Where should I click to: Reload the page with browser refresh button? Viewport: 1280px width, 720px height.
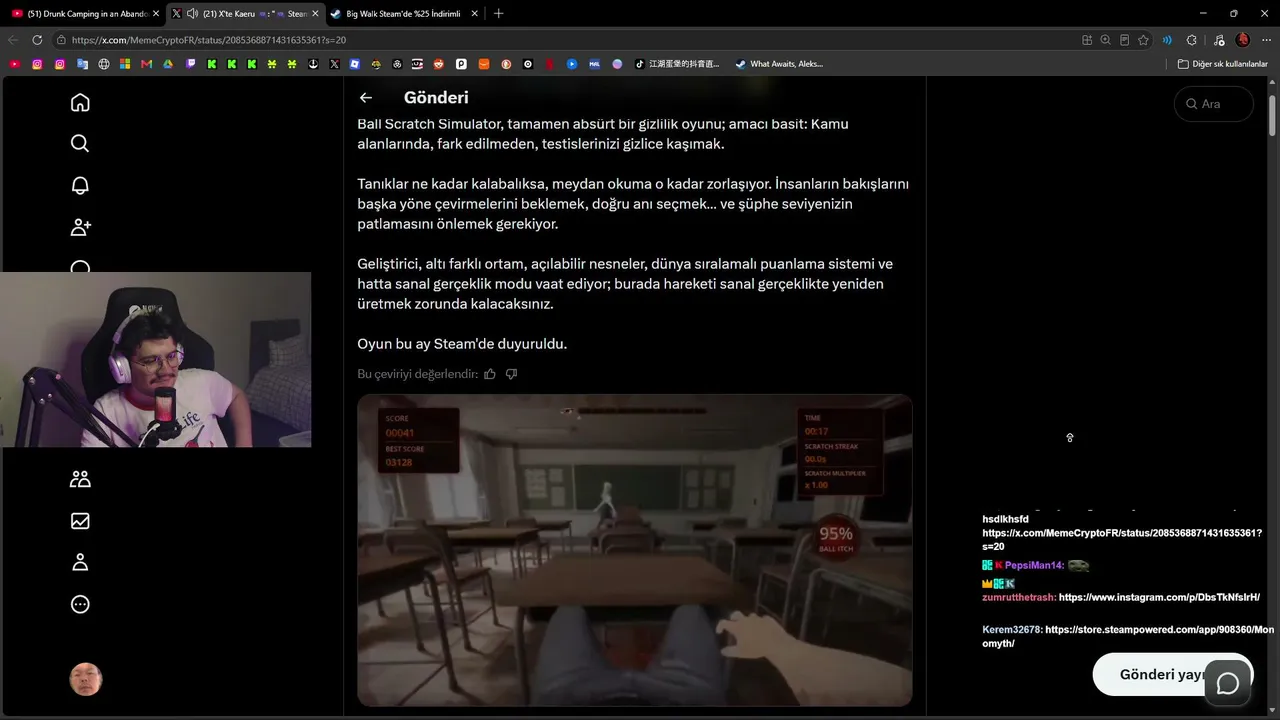coord(37,40)
